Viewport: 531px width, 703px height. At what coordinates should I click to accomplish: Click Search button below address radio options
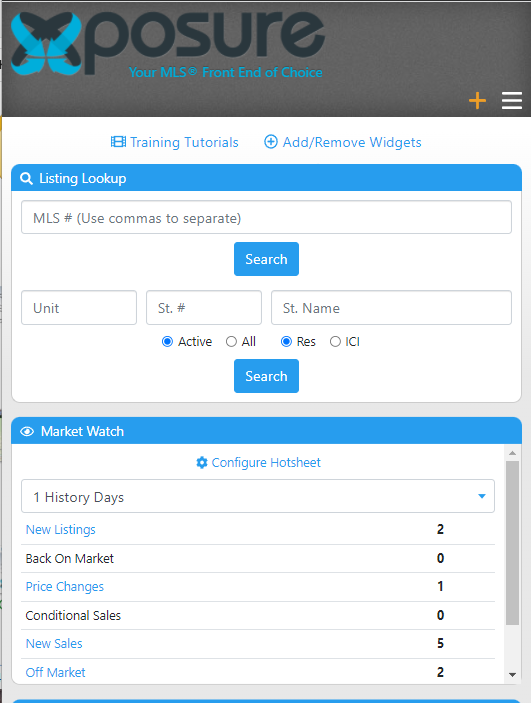(x=266, y=376)
